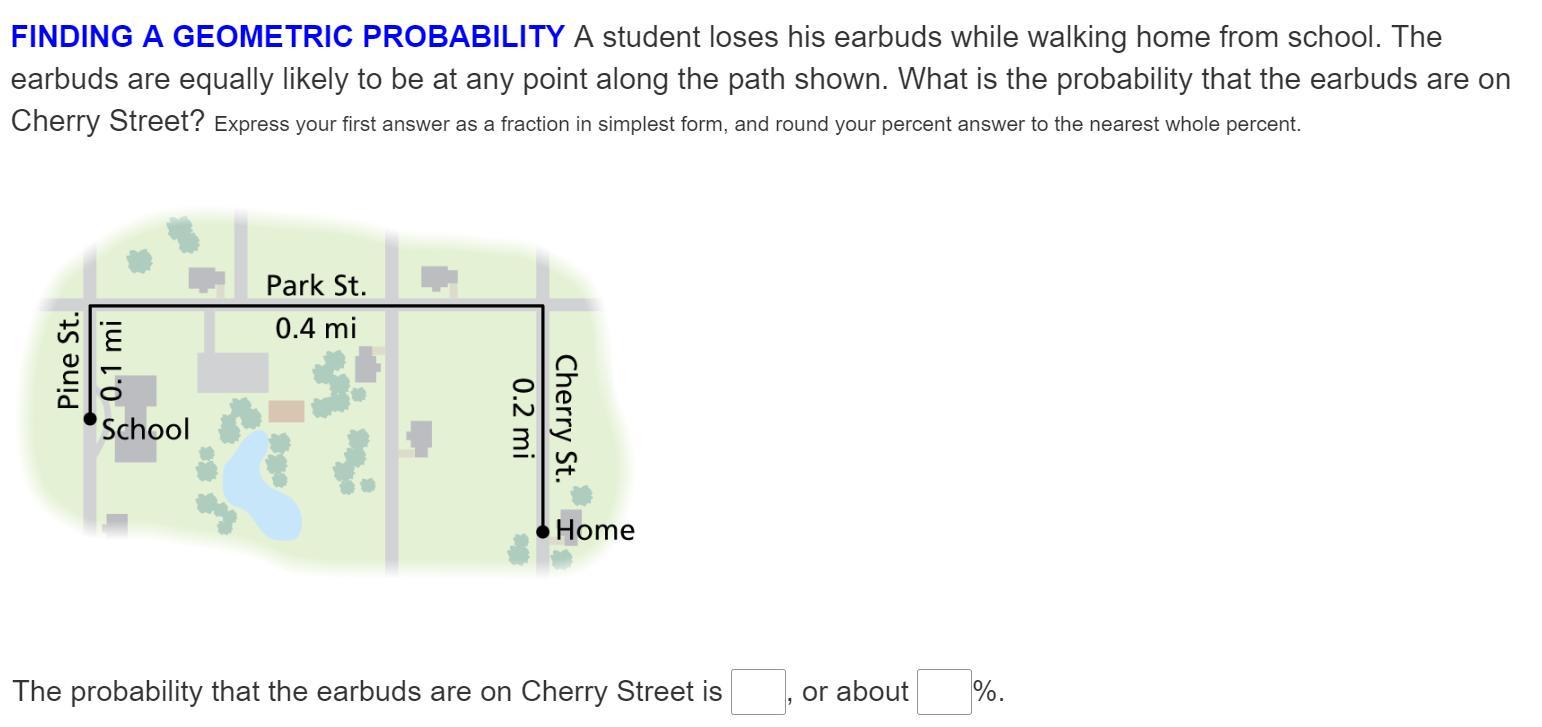Click the small 'Express your first answer' instruction text
1542x727 pixels.
(x=757, y=125)
